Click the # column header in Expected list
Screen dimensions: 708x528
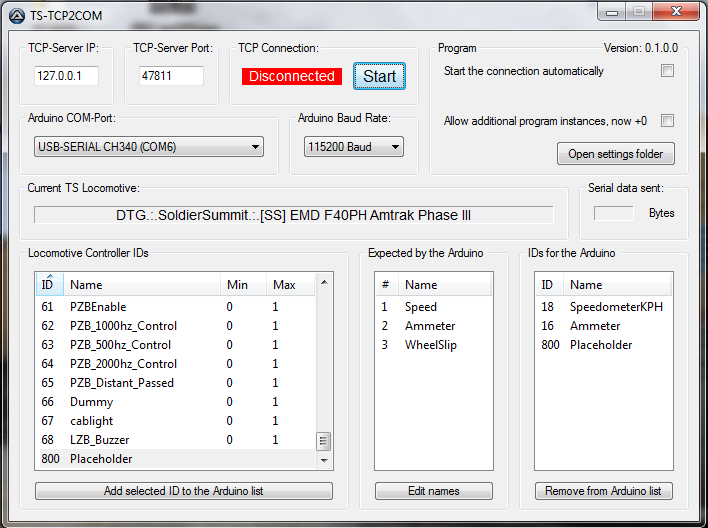point(387,285)
